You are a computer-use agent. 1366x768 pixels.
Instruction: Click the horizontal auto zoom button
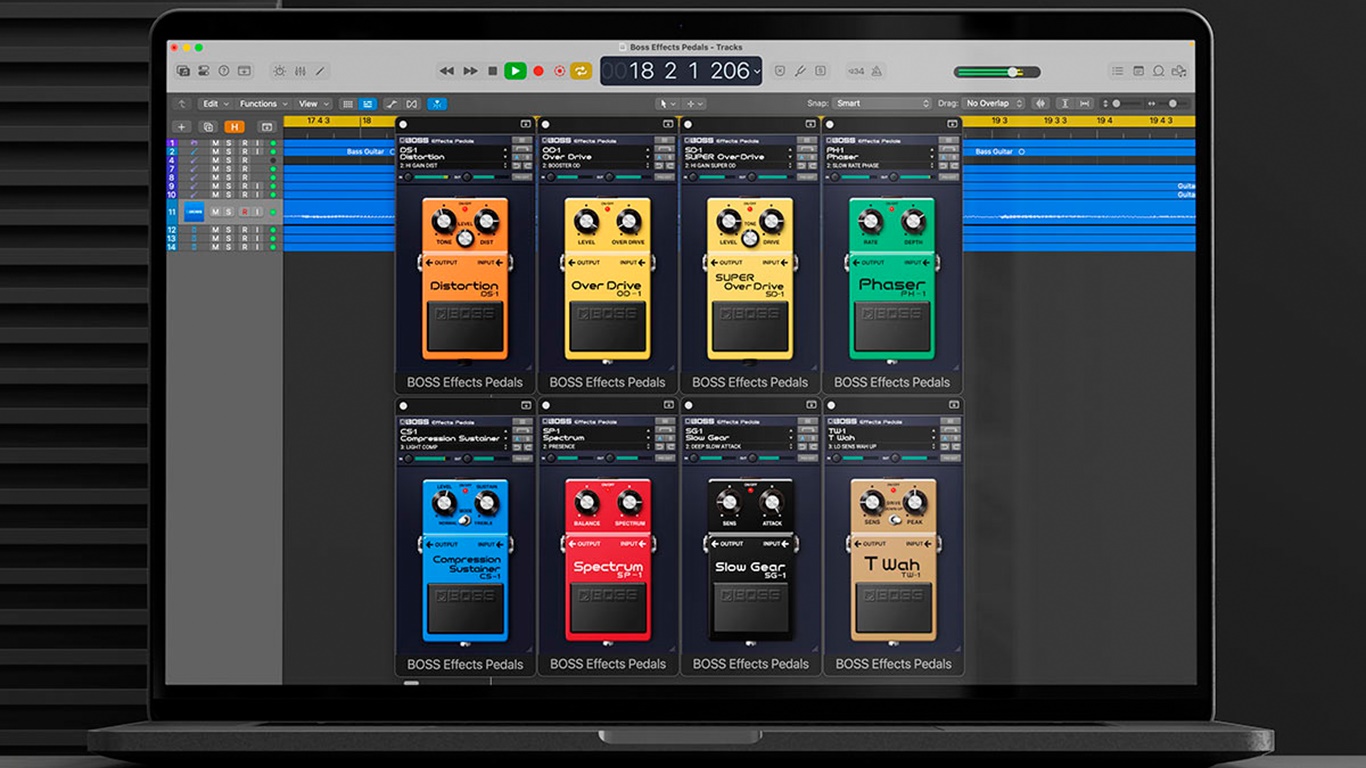pos(1085,104)
